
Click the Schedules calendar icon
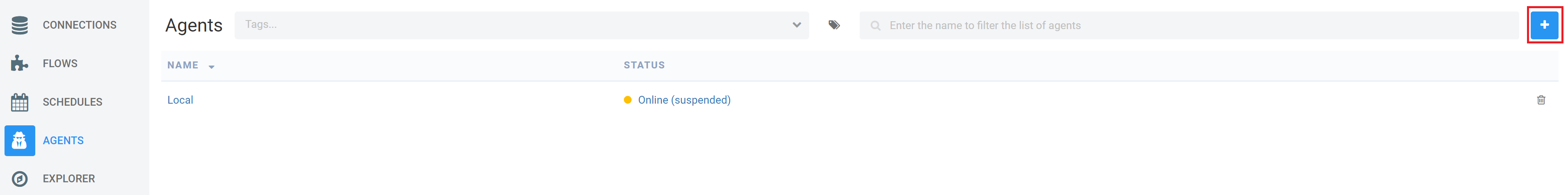(x=19, y=102)
